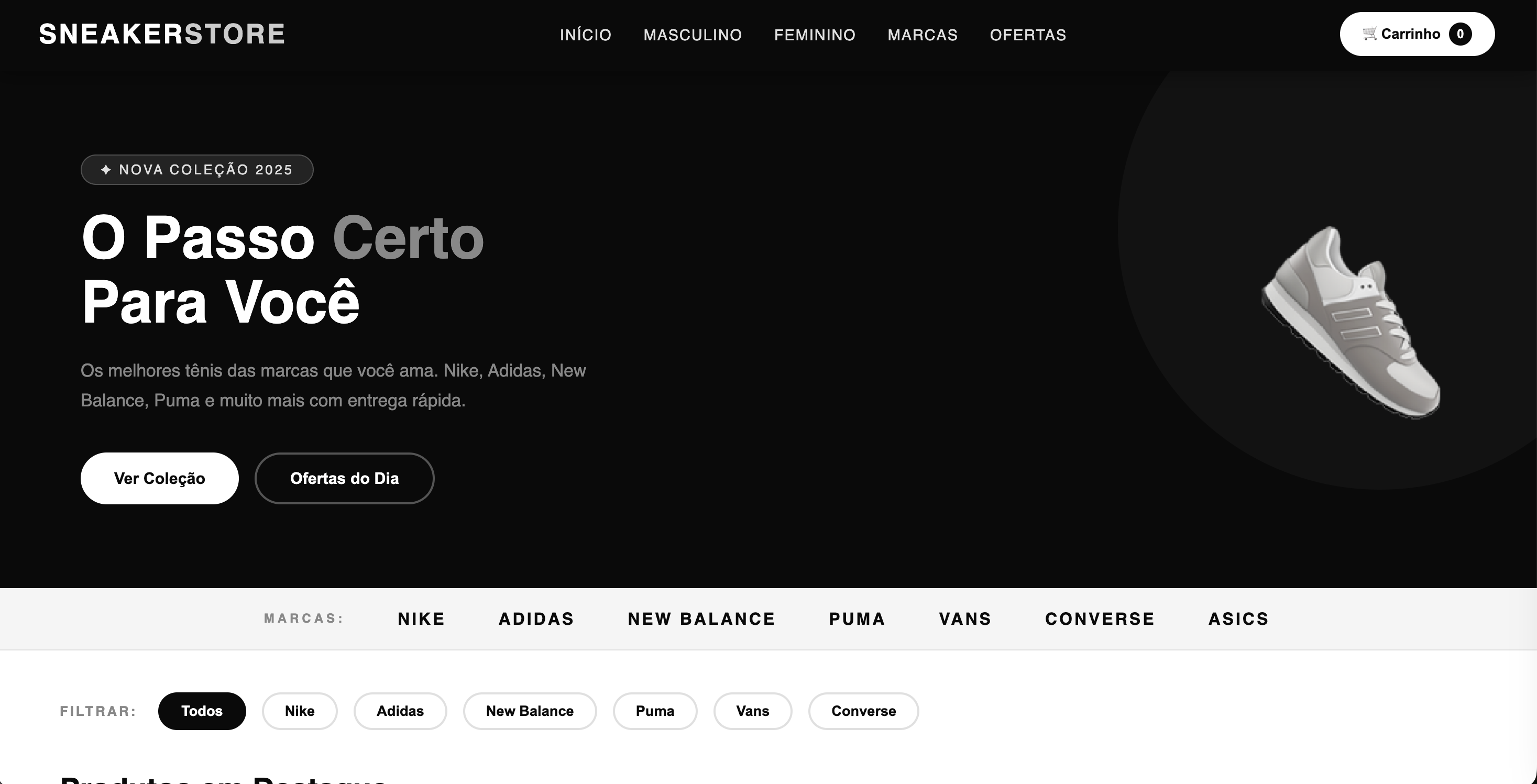Click the "Os melhores tênis" description text
This screenshot has height=784, width=1537.
333,385
